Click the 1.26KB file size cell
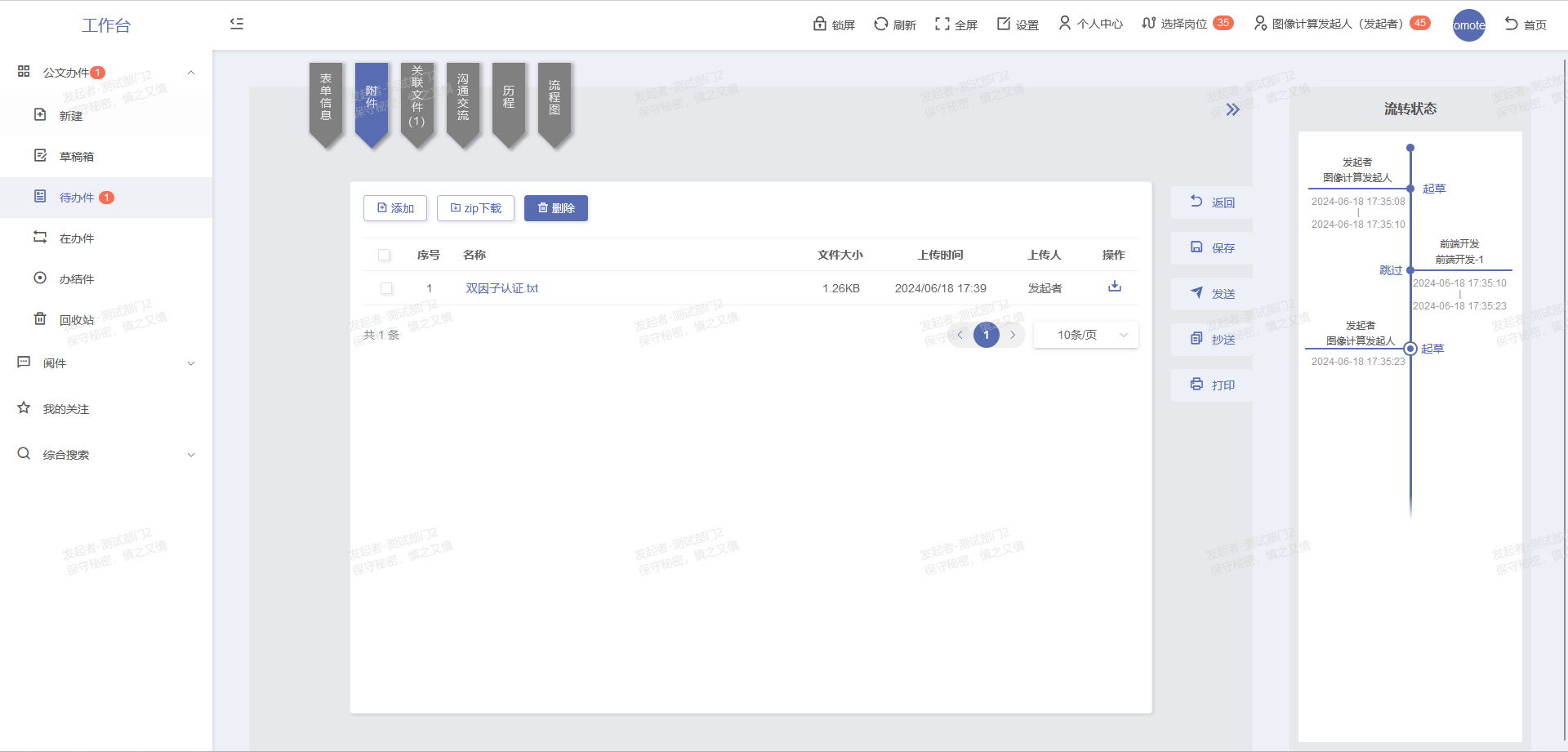Viewport: 1568px width, 752px height. click(841, 288)
